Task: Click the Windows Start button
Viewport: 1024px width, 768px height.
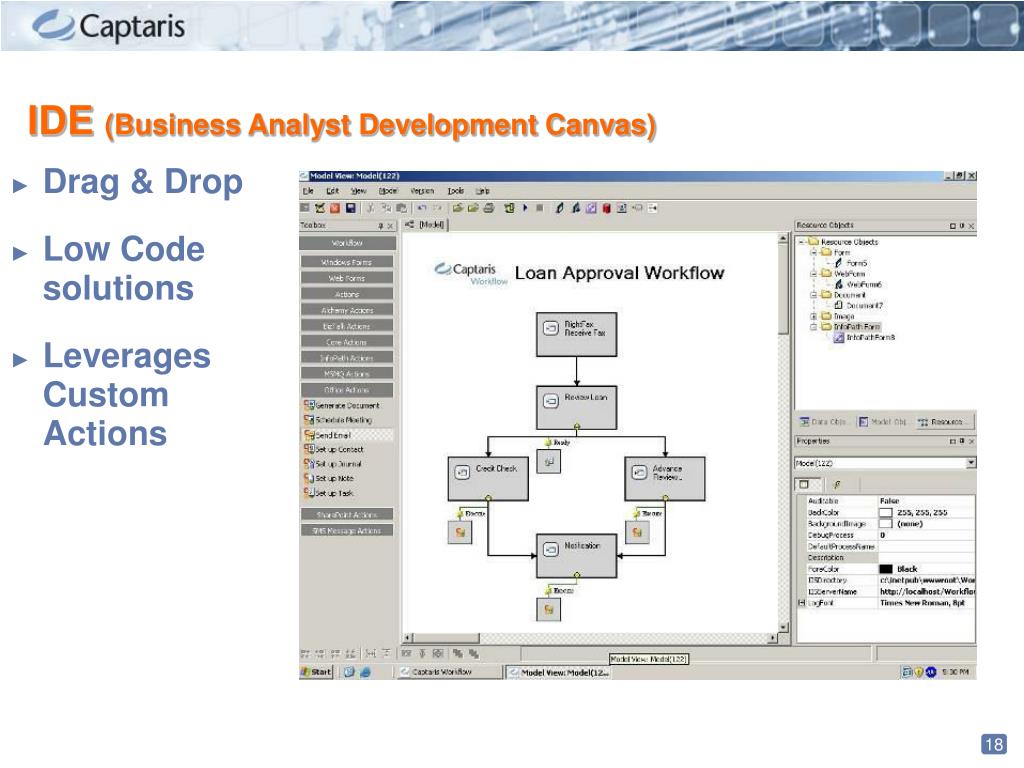Action: click(x=316, y=672)
